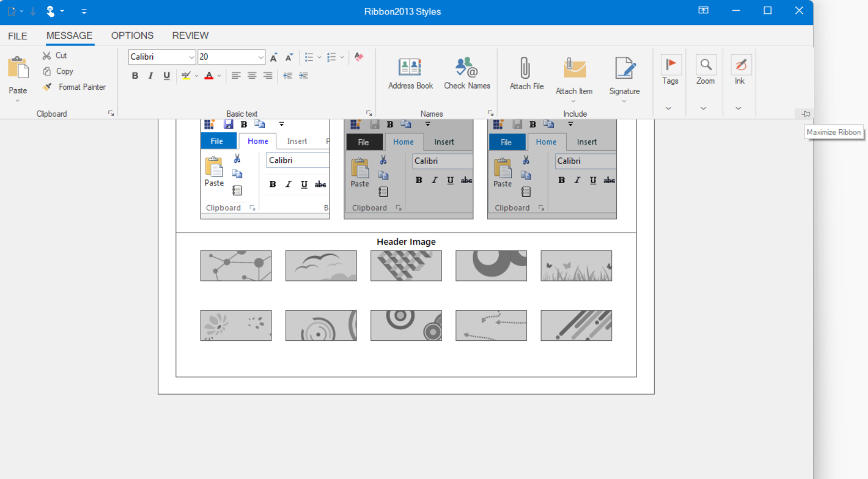868x479 pixels.
Task: Toggle Underline formatting in the ribbon
Action: [x=167, y=75]
